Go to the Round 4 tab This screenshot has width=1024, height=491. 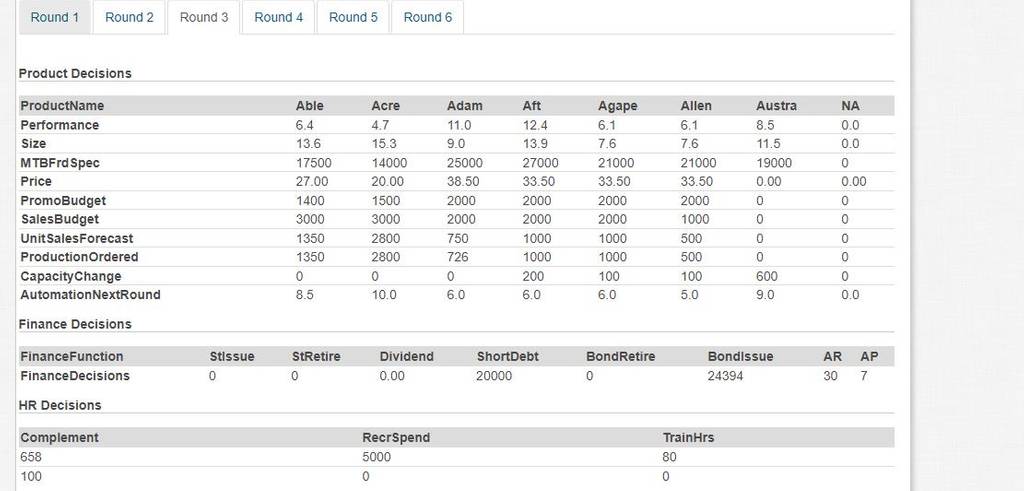pyautogui.click(x=278, y=17)
